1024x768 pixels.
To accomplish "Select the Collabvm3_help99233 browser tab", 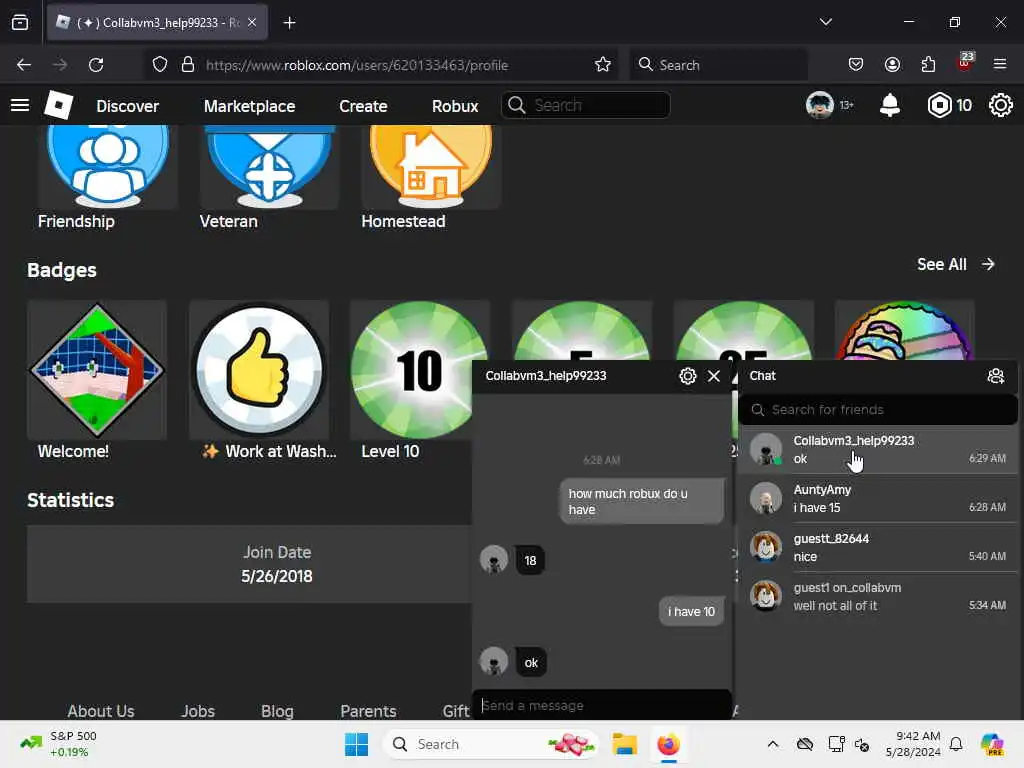I will (x=157, y=23).
